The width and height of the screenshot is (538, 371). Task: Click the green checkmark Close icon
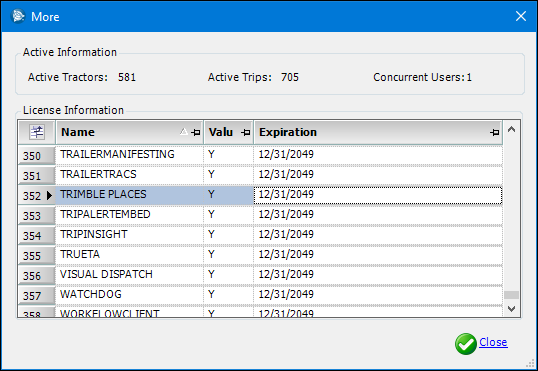coord(466,344)
